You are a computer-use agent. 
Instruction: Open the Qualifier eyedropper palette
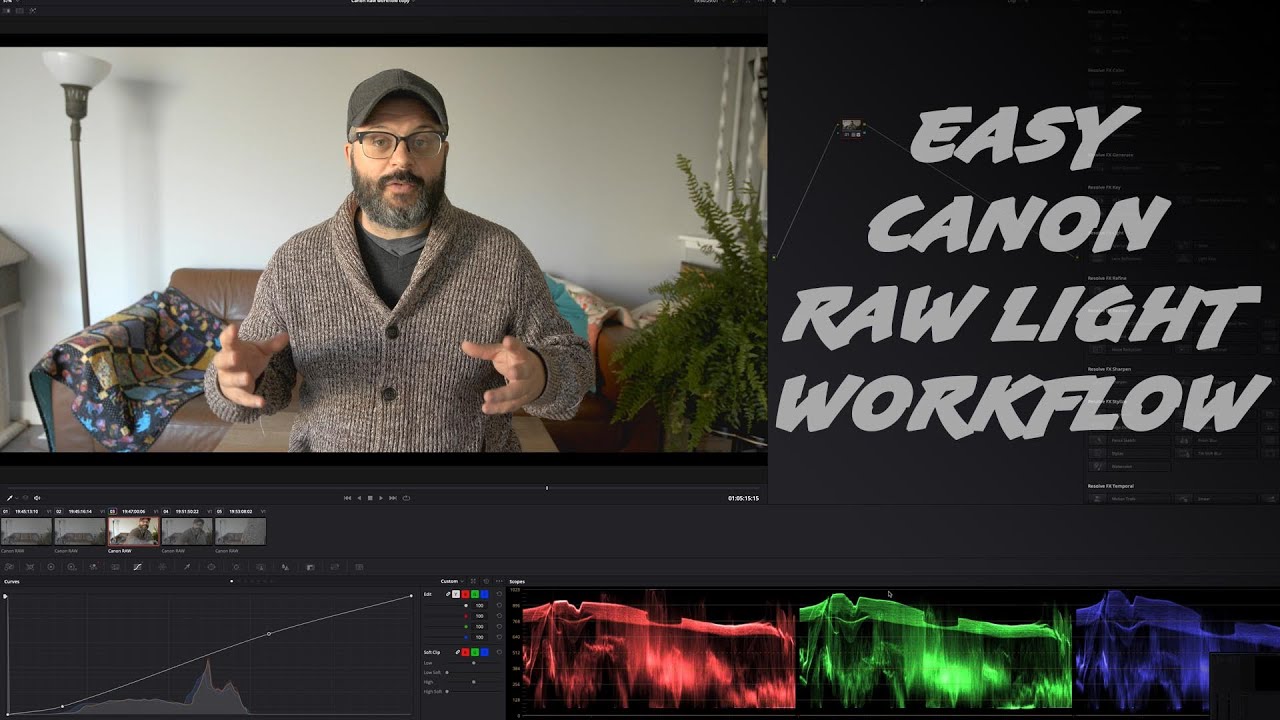click(187, 567)
